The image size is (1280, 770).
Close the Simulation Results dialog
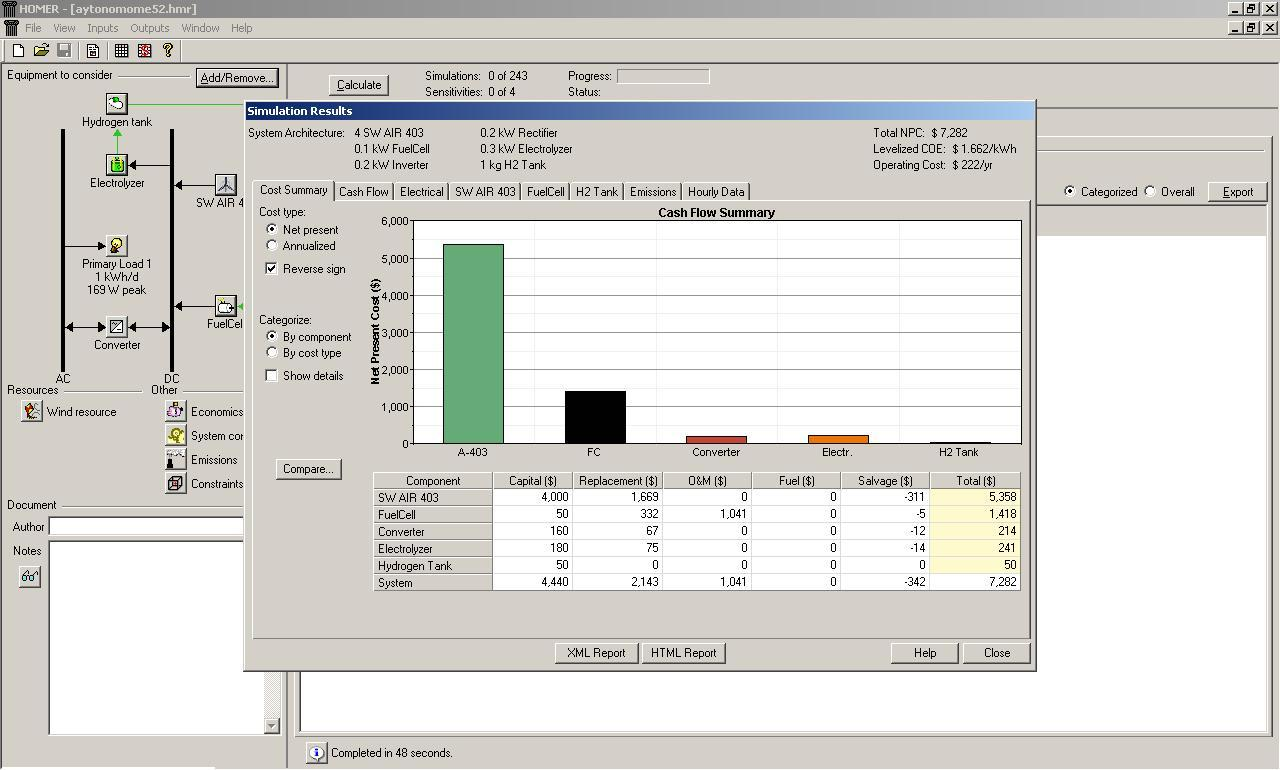(x=997, y=653)
